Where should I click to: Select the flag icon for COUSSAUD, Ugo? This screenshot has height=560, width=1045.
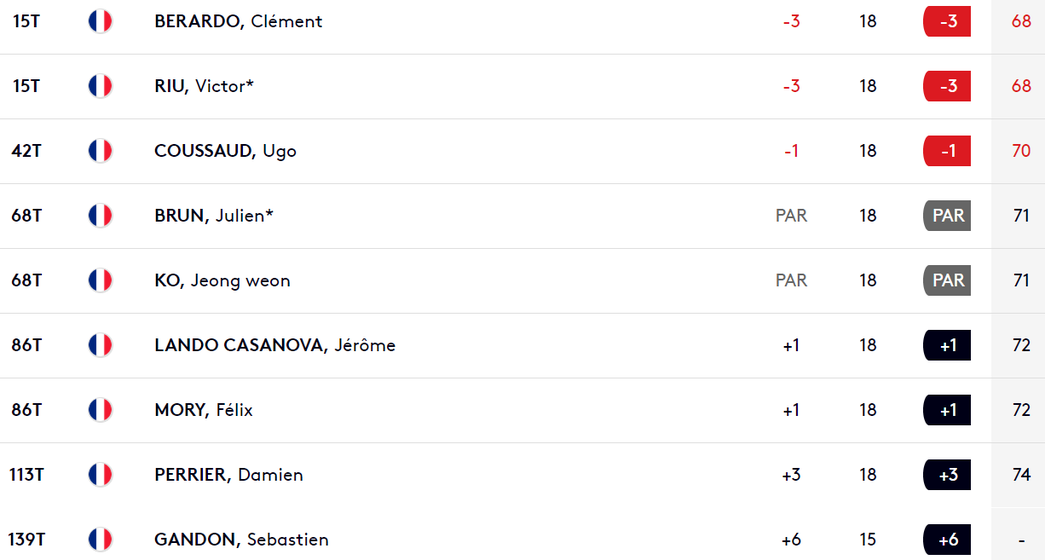[x=100, y=151]
